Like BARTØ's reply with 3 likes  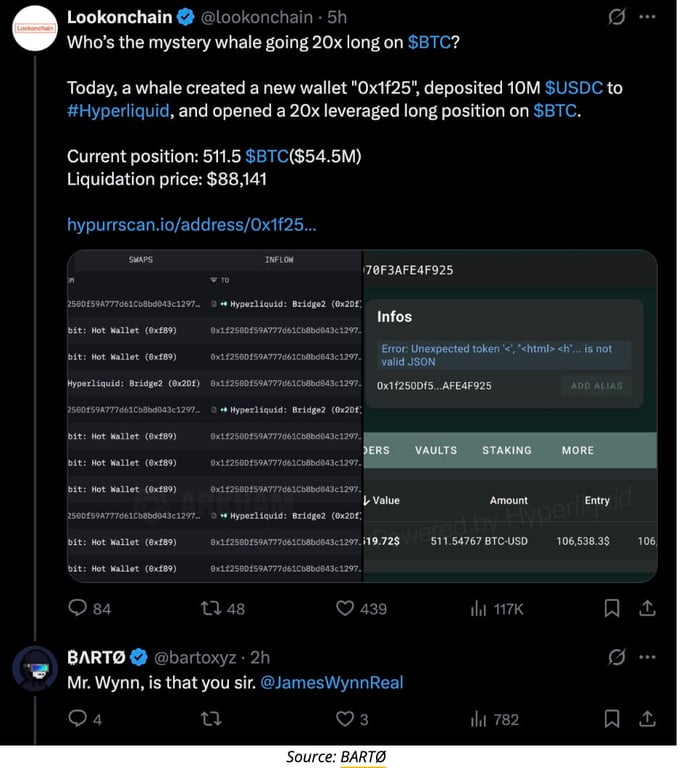(x=352, y=719)
